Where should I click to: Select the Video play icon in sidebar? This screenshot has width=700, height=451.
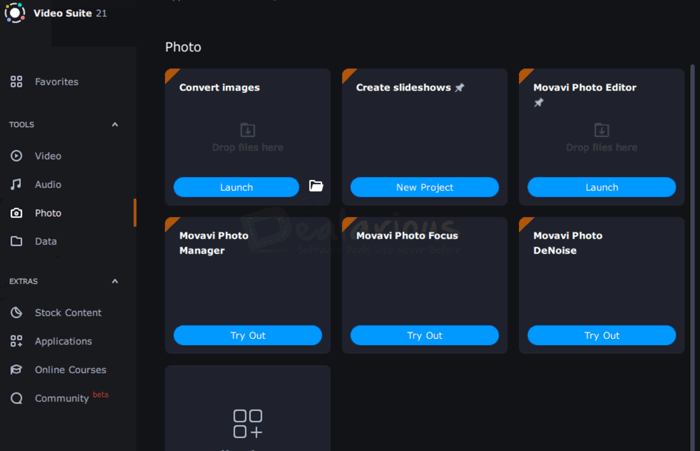tap(17, 155)
